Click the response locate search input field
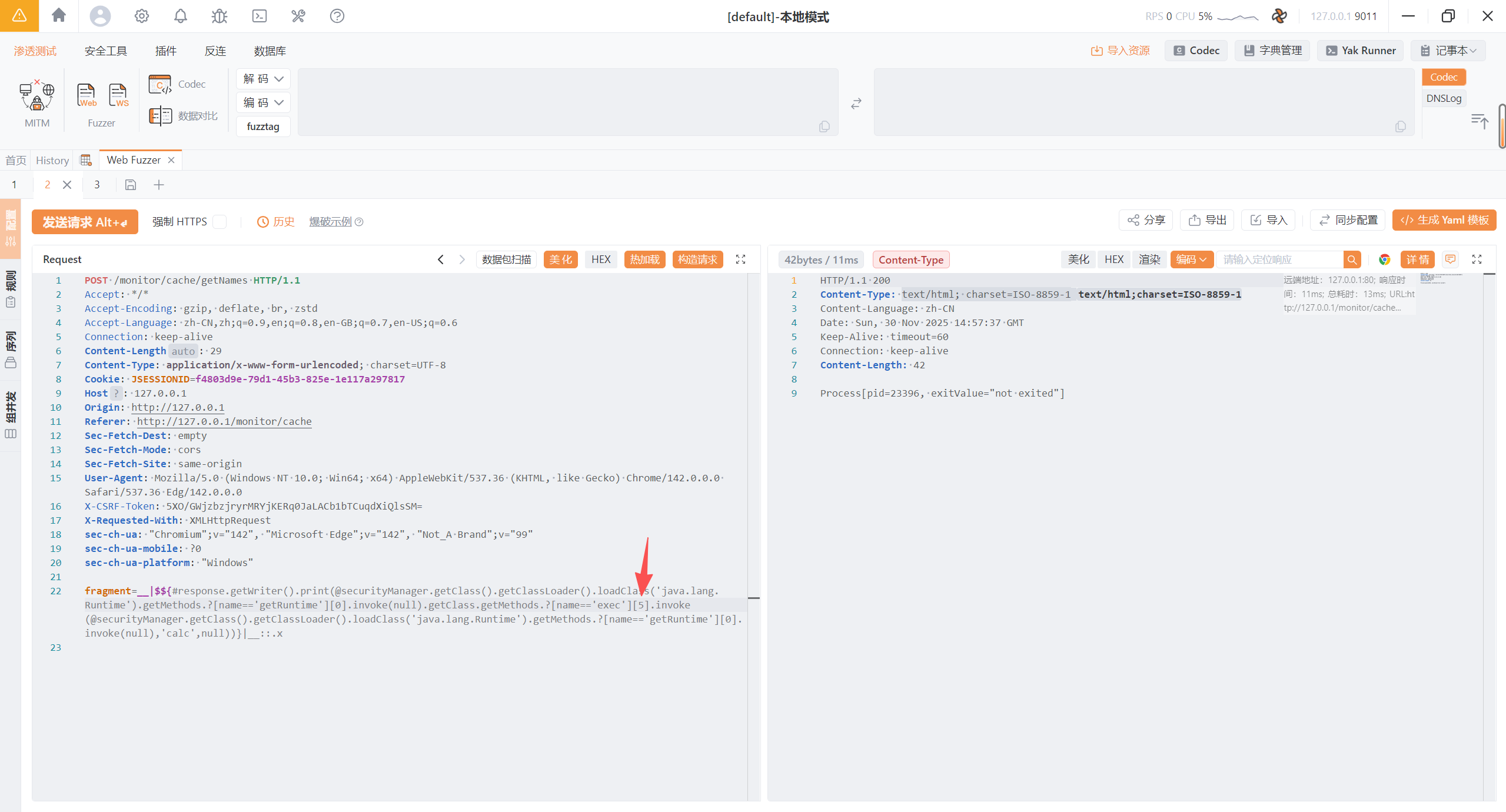Viewport: 1506px width, 812px height. click(1279, 259)
